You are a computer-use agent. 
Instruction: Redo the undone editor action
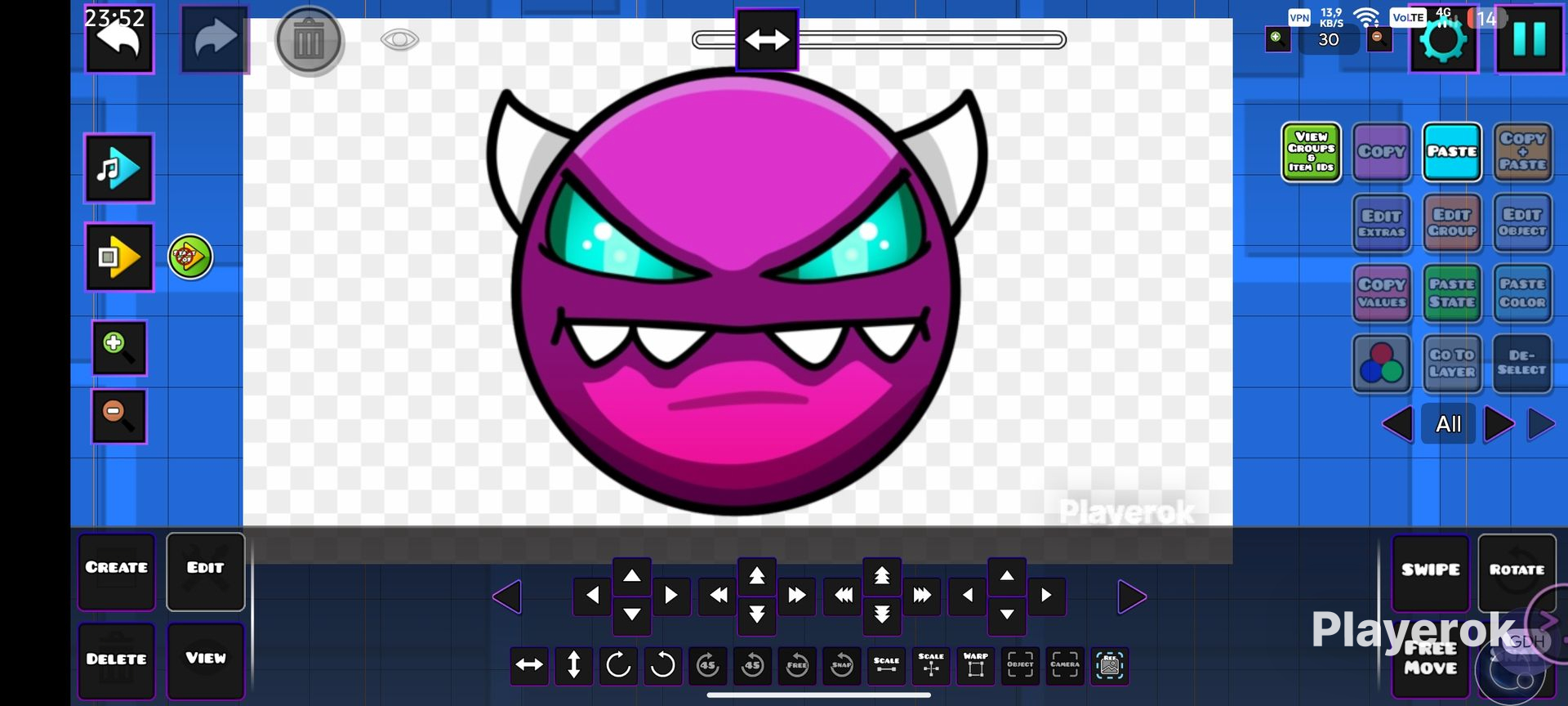(214, 39)
